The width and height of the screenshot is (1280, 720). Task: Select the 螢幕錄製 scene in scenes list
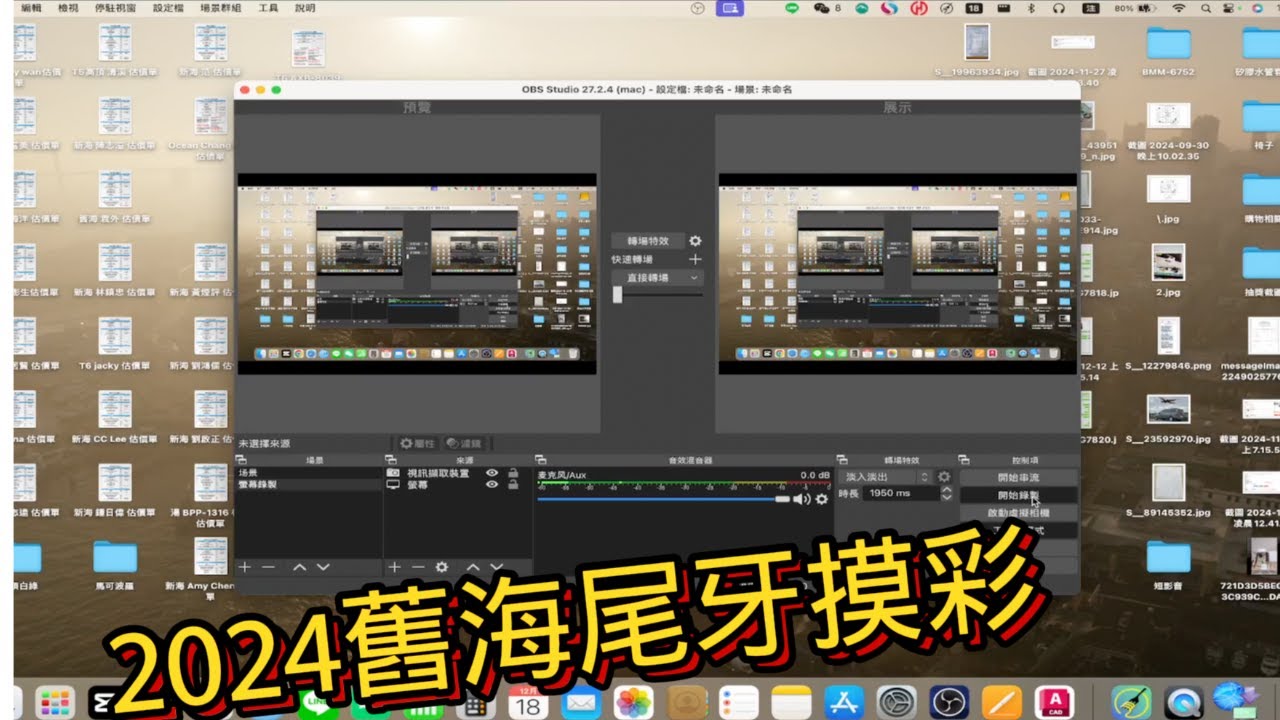(308, 484)
